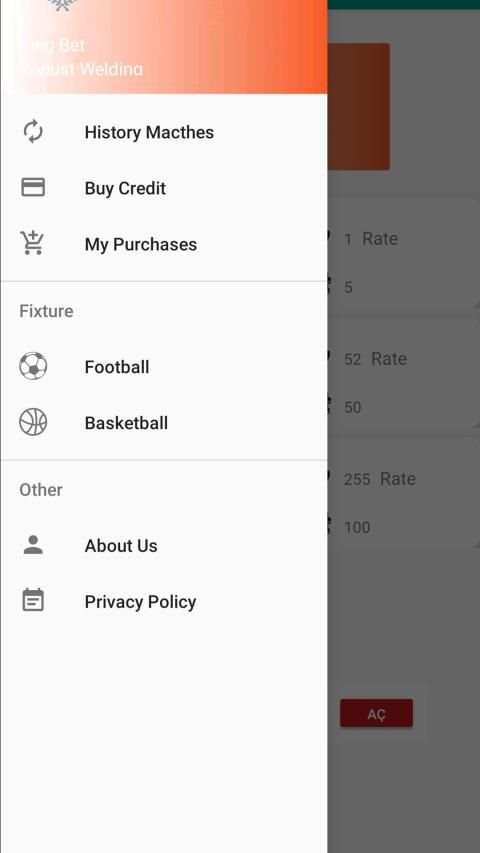Select the 1 Rate credit card

[x=403, y=257]
